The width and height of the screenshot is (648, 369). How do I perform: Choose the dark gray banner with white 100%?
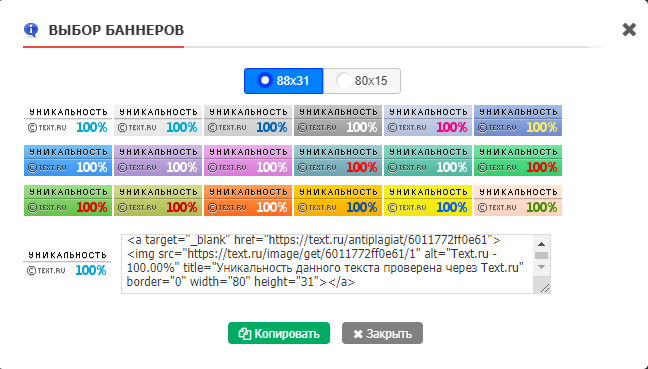(x=338, y=120)
